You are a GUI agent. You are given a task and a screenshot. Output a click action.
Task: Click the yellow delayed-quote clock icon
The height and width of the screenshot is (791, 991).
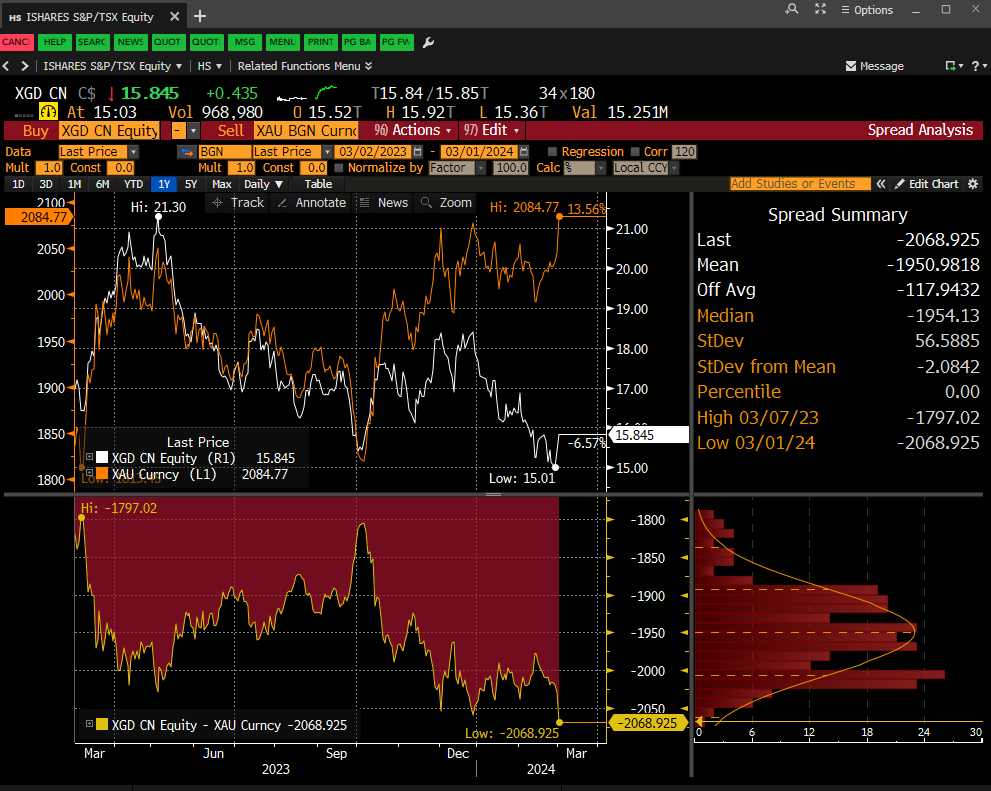tap(48, 112)
